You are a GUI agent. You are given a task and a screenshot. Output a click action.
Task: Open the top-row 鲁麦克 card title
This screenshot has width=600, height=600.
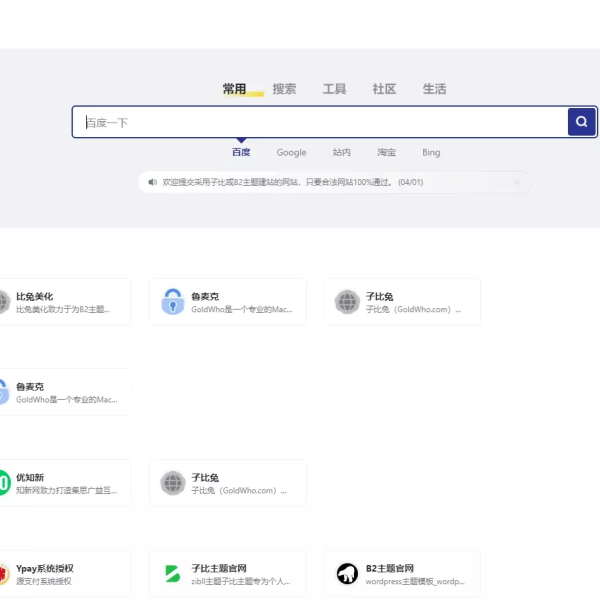tap(205, 297)
